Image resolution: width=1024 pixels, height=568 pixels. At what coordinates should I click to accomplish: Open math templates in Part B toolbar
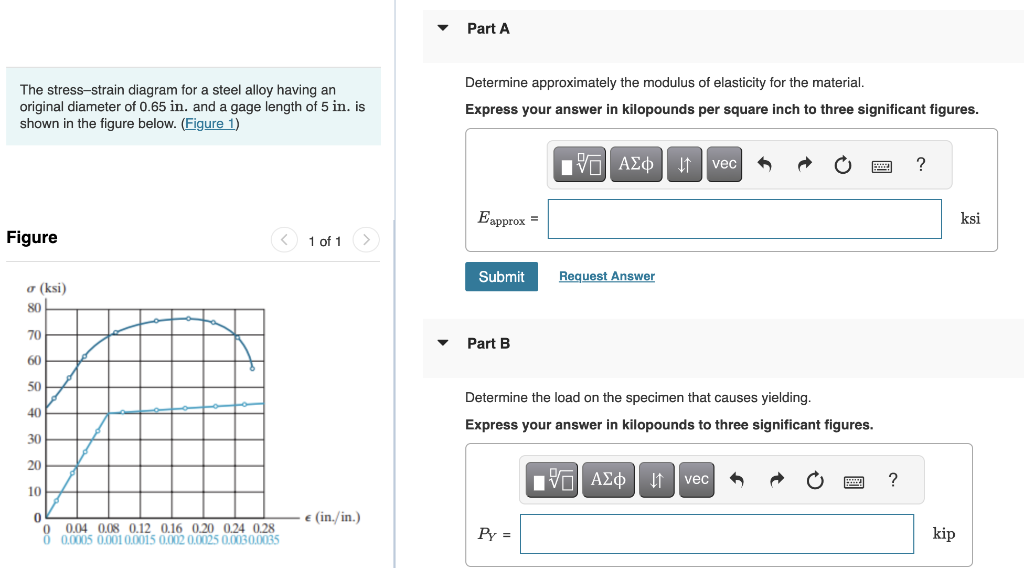point(552,480)
